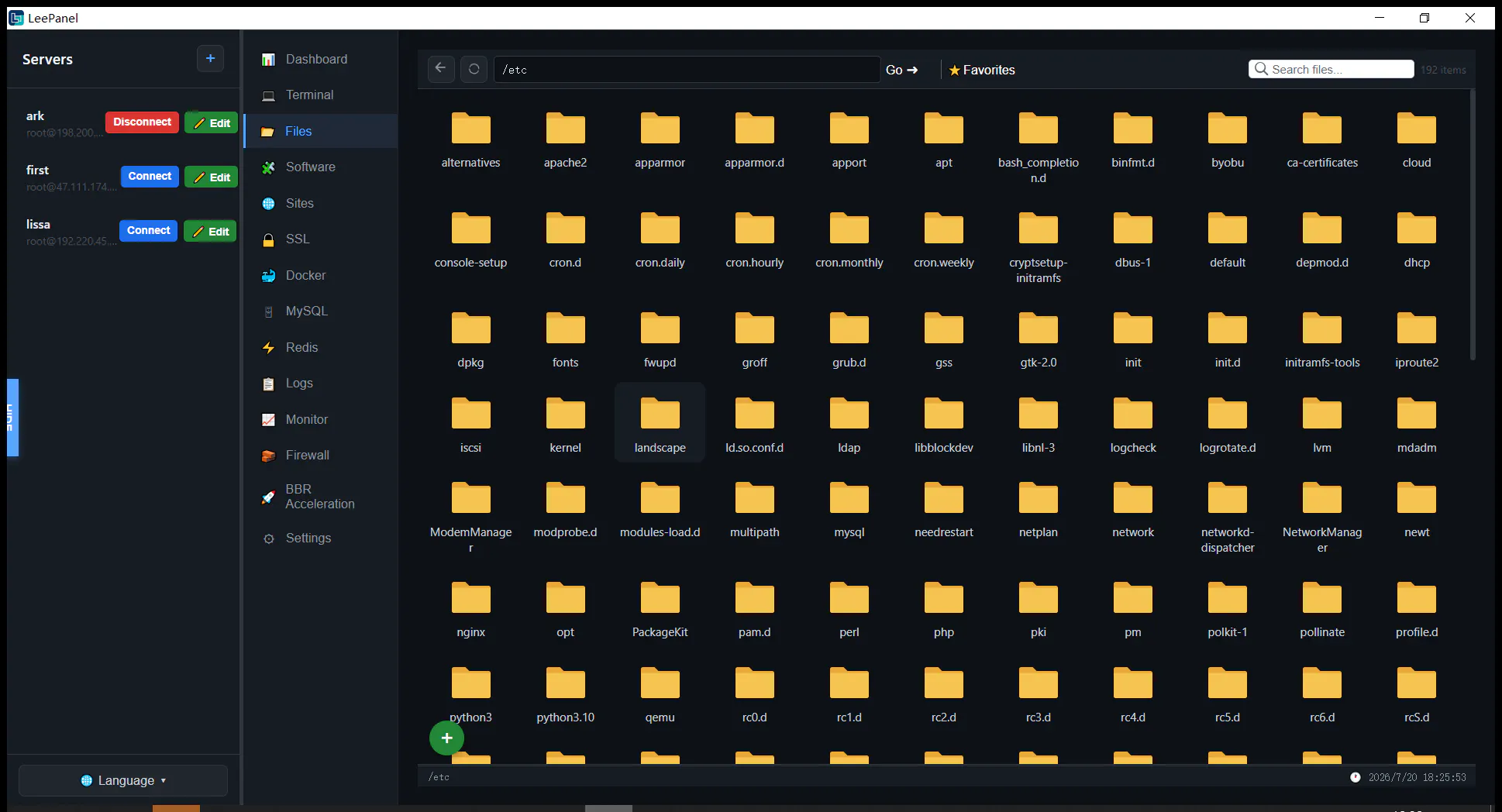Click the blue side tab handle
1502x812 pixels.
[12, 418]
